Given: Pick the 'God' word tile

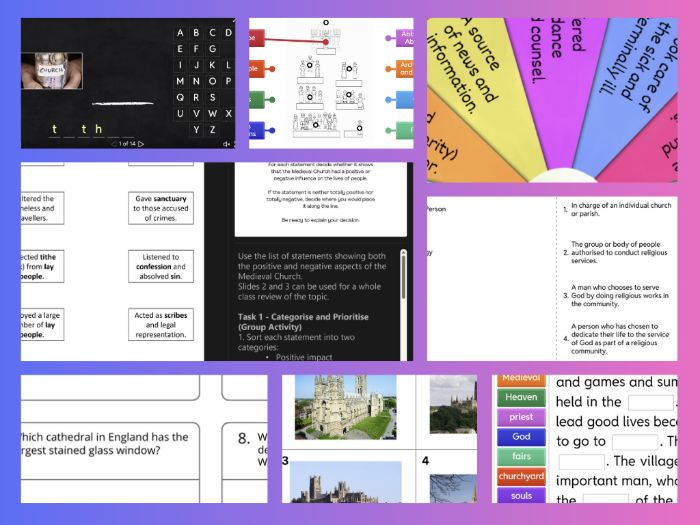Looking at the screenshot, I should point(521,437).
